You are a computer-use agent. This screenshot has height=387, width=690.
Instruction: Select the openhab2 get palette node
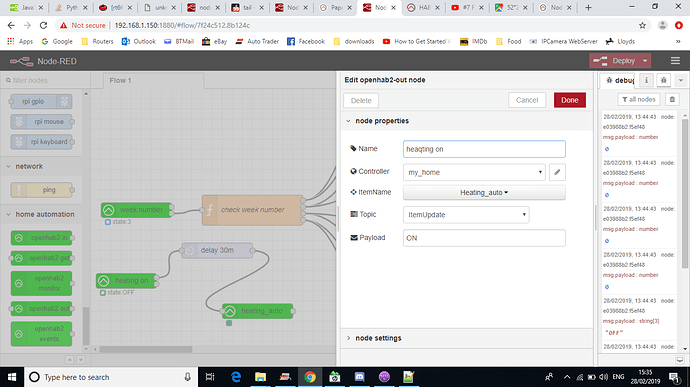[41, 258]
